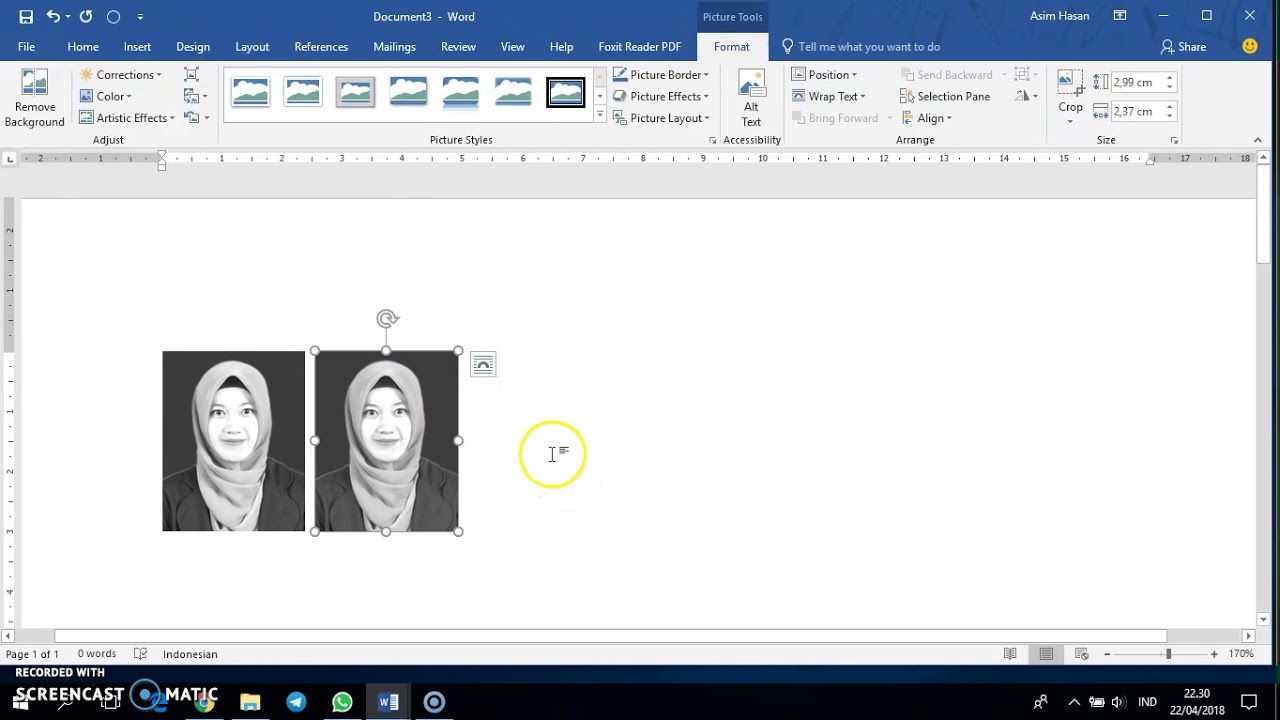Click the rotation handle above selected picture
The height and width of the screenshot is (720, 1280).
click(387, 319)
